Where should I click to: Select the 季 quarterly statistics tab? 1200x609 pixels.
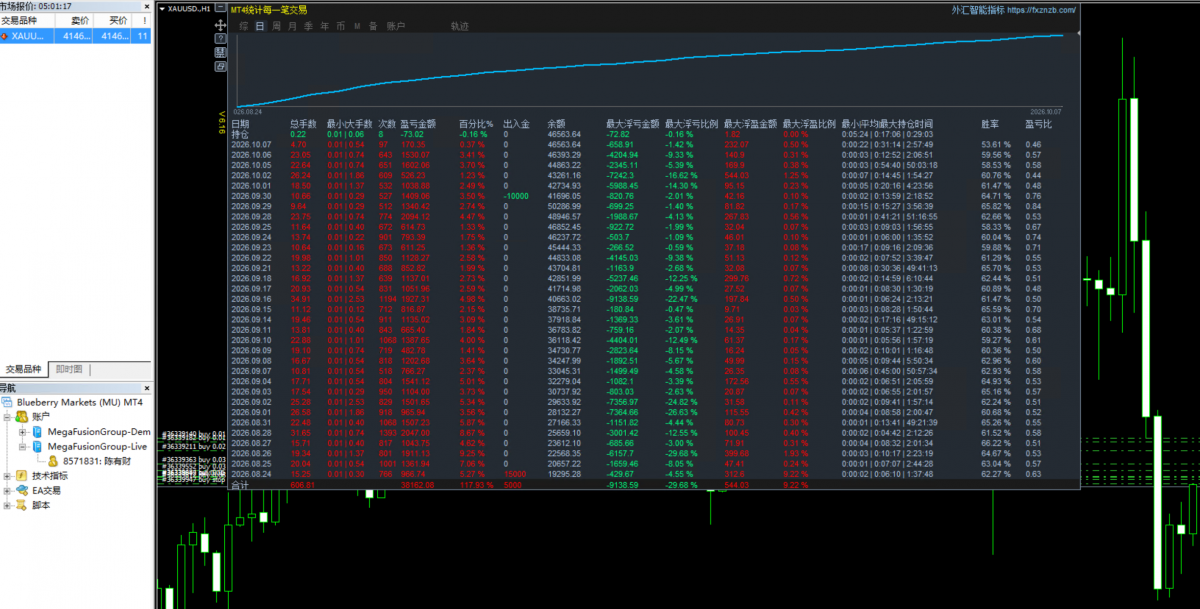[x=308, y=26]
